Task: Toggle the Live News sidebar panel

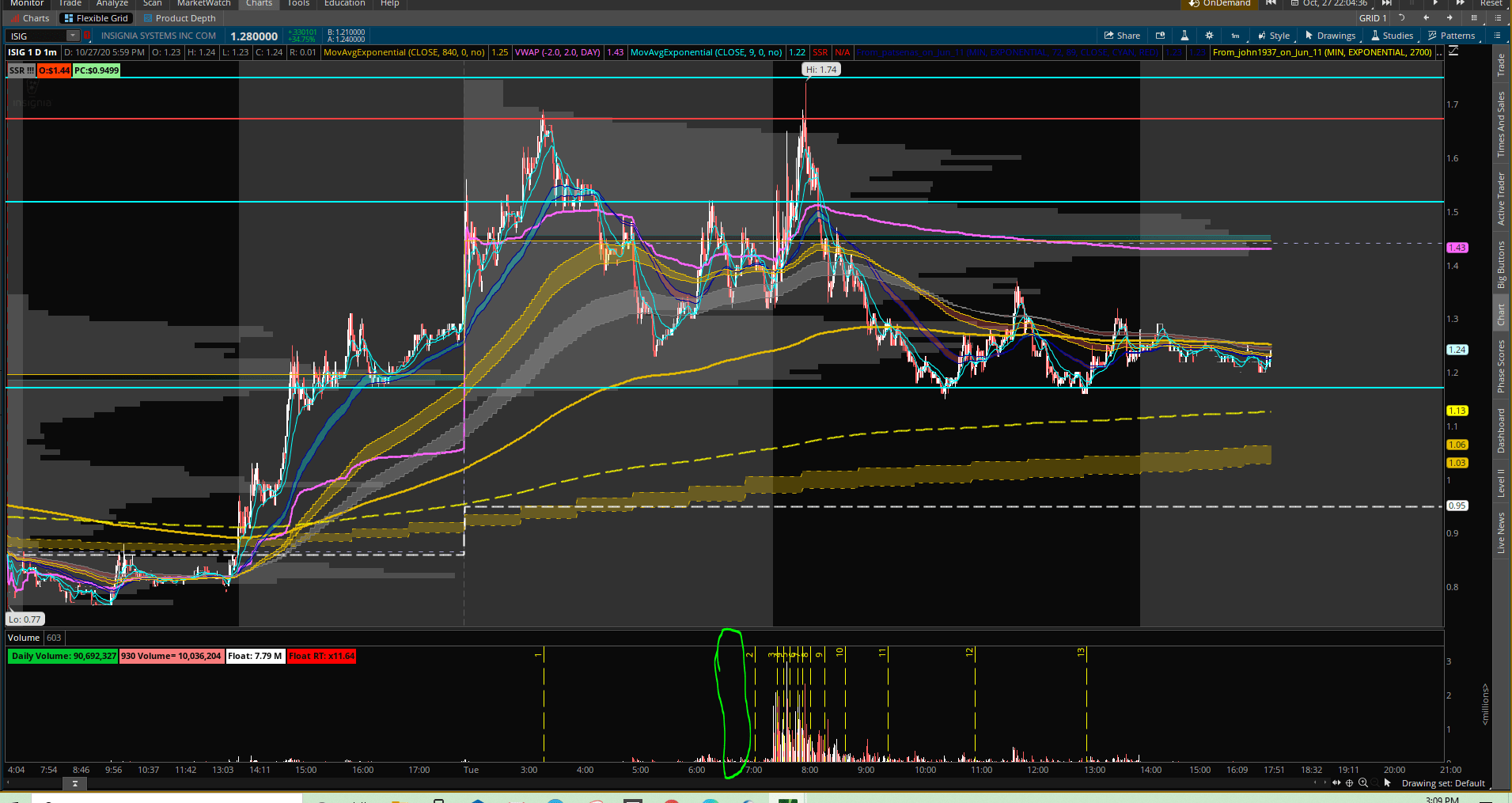Action: click(x=1501, y=532)
